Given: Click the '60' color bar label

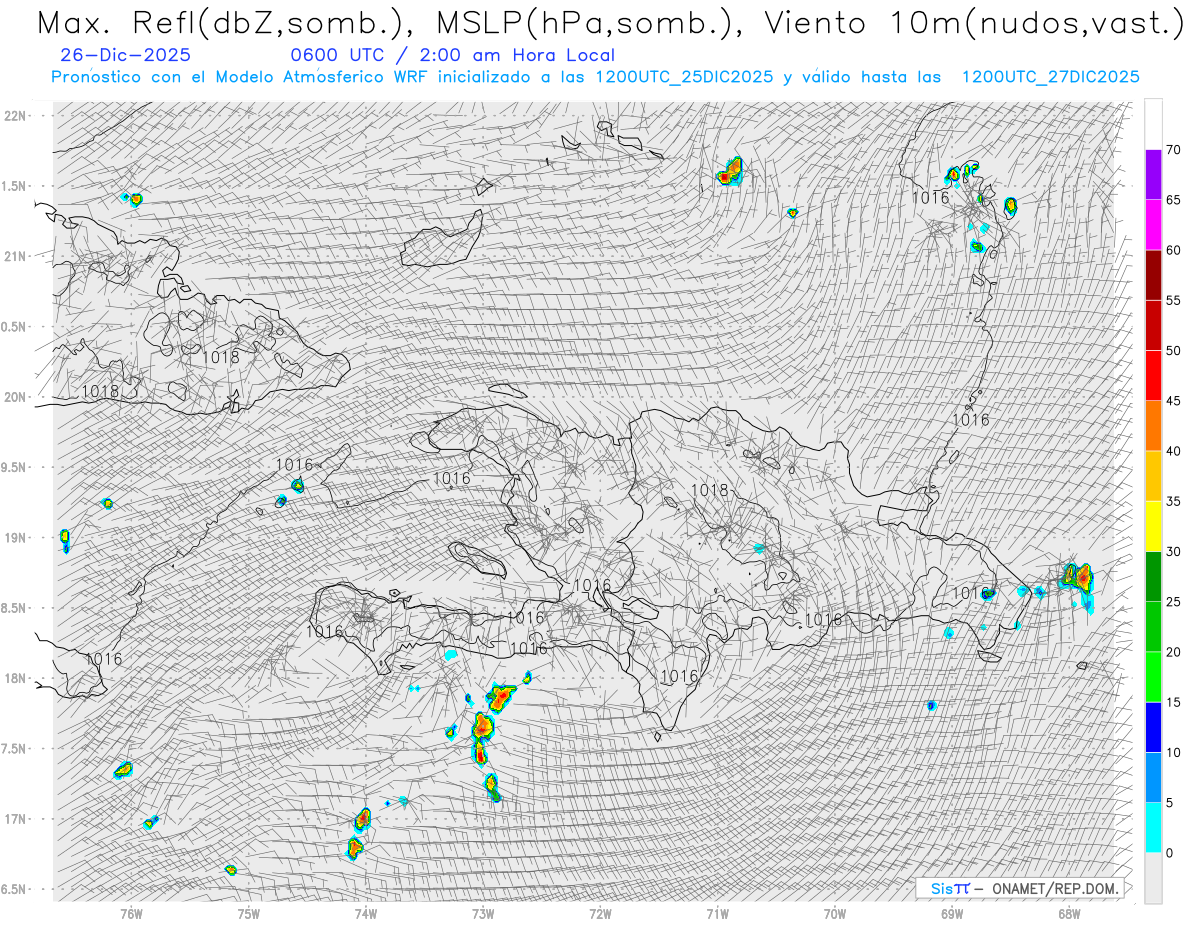Looking at the screenshot, I should tap(1174, 250).
